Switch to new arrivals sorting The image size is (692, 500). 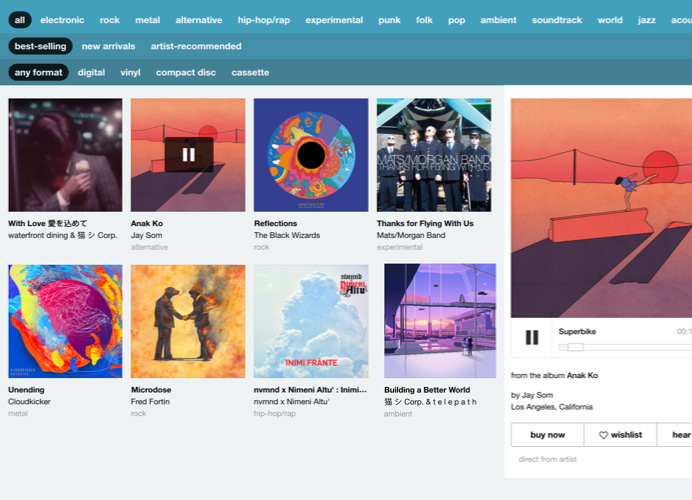point(110,46)
